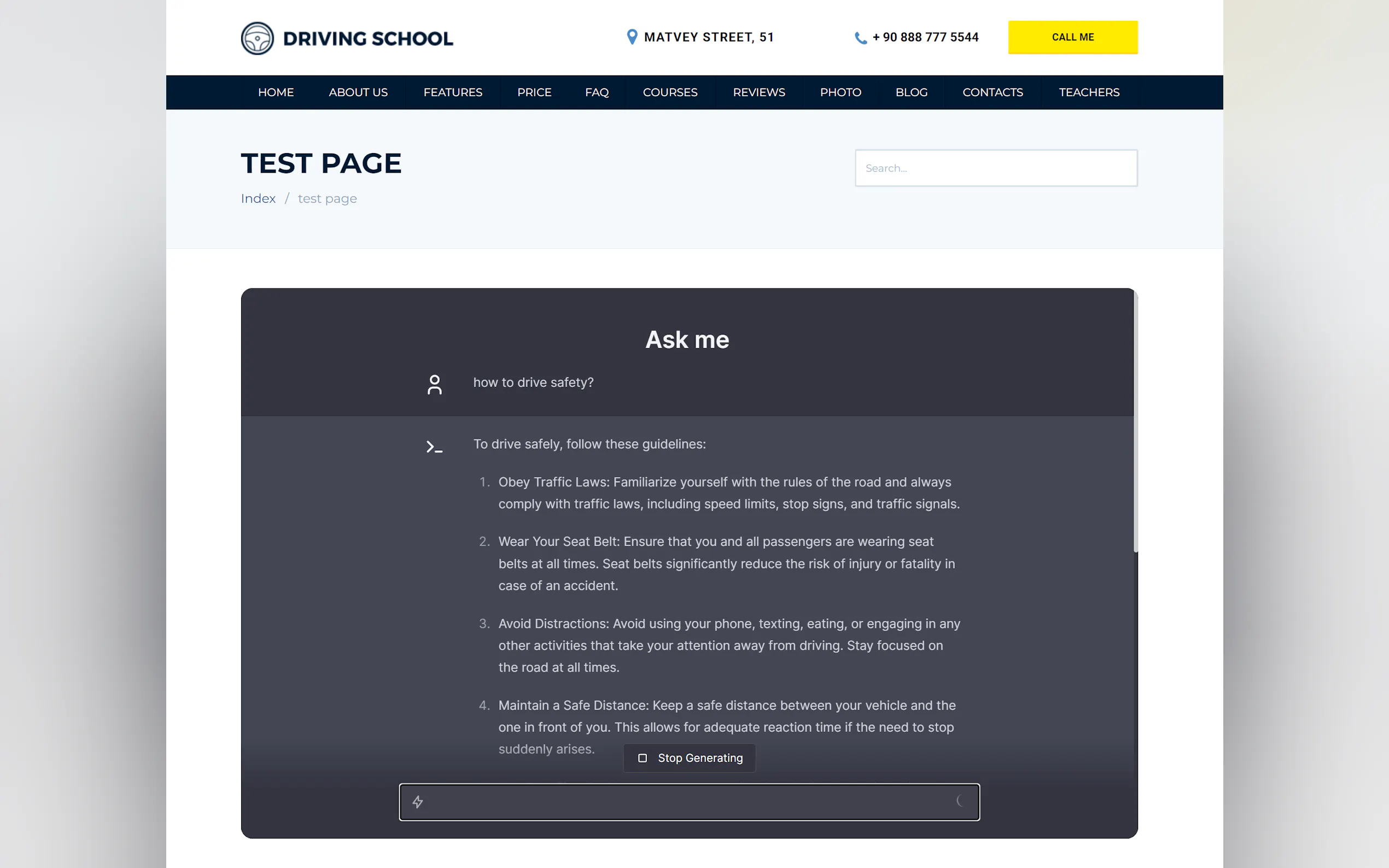The image size is (1389, 868).
Task: Click the steering wheel logo icon
Action: pyautogui.click(x=256, y=38)
